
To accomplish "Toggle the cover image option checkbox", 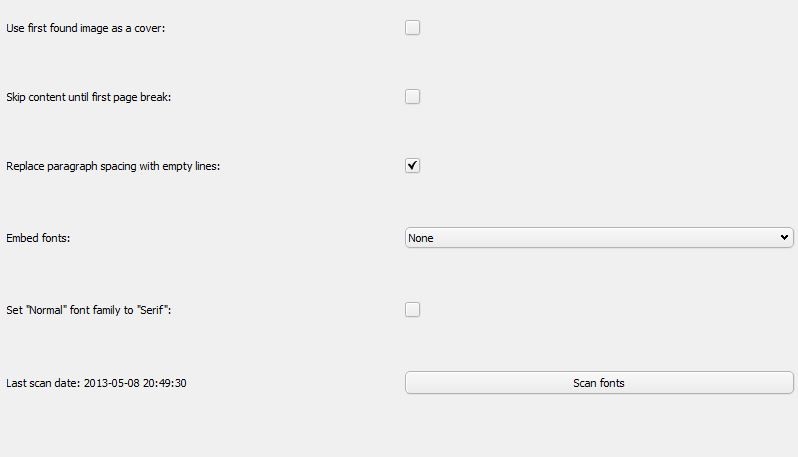I will click(x=412, y=28).
